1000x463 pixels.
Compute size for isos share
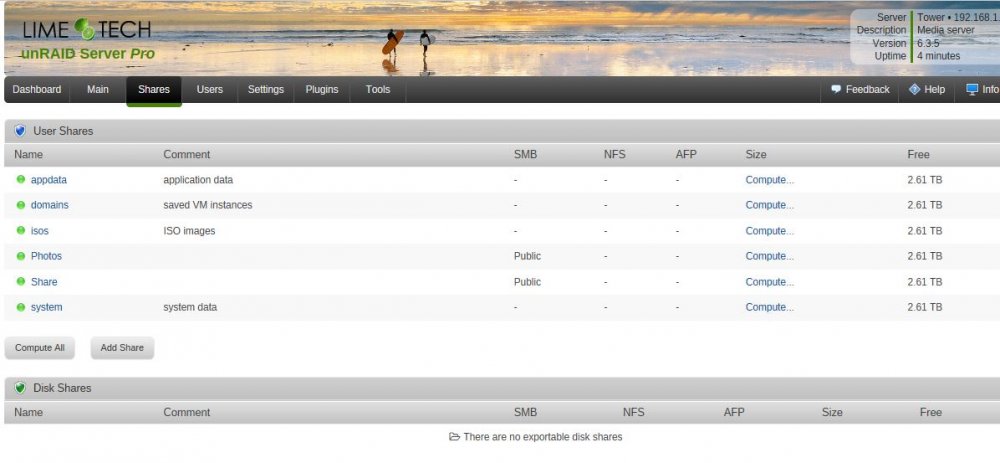pos(770,231)
